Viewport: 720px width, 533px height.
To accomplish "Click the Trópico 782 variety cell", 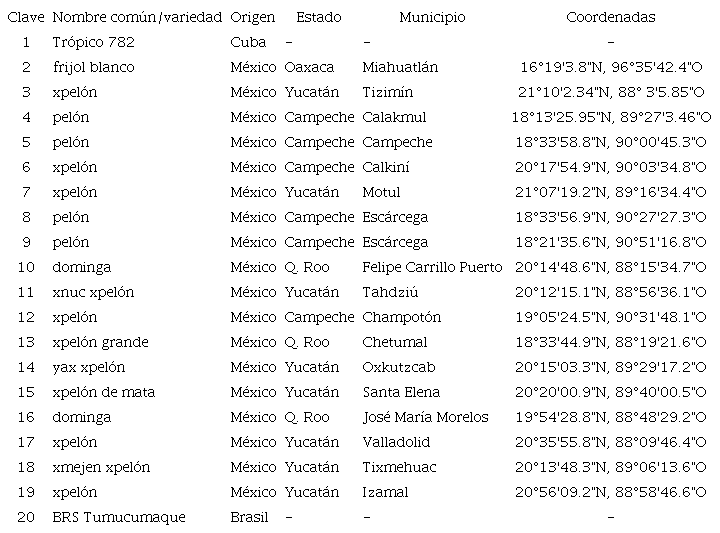I will (x=93, y=42).
